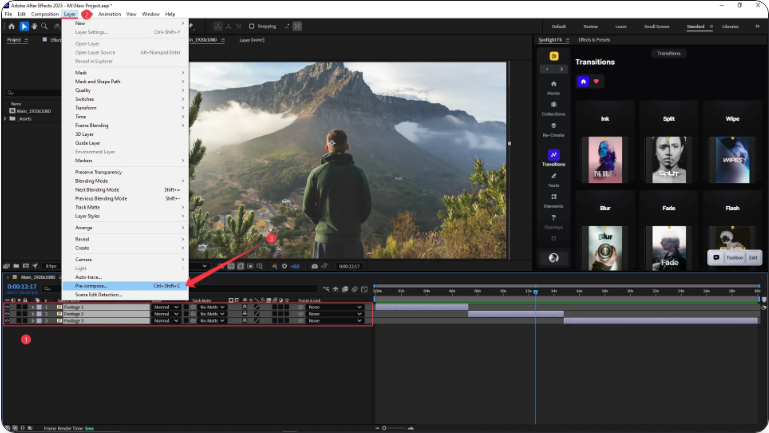Click the Home tool icon in toolbar

(9, 26)
